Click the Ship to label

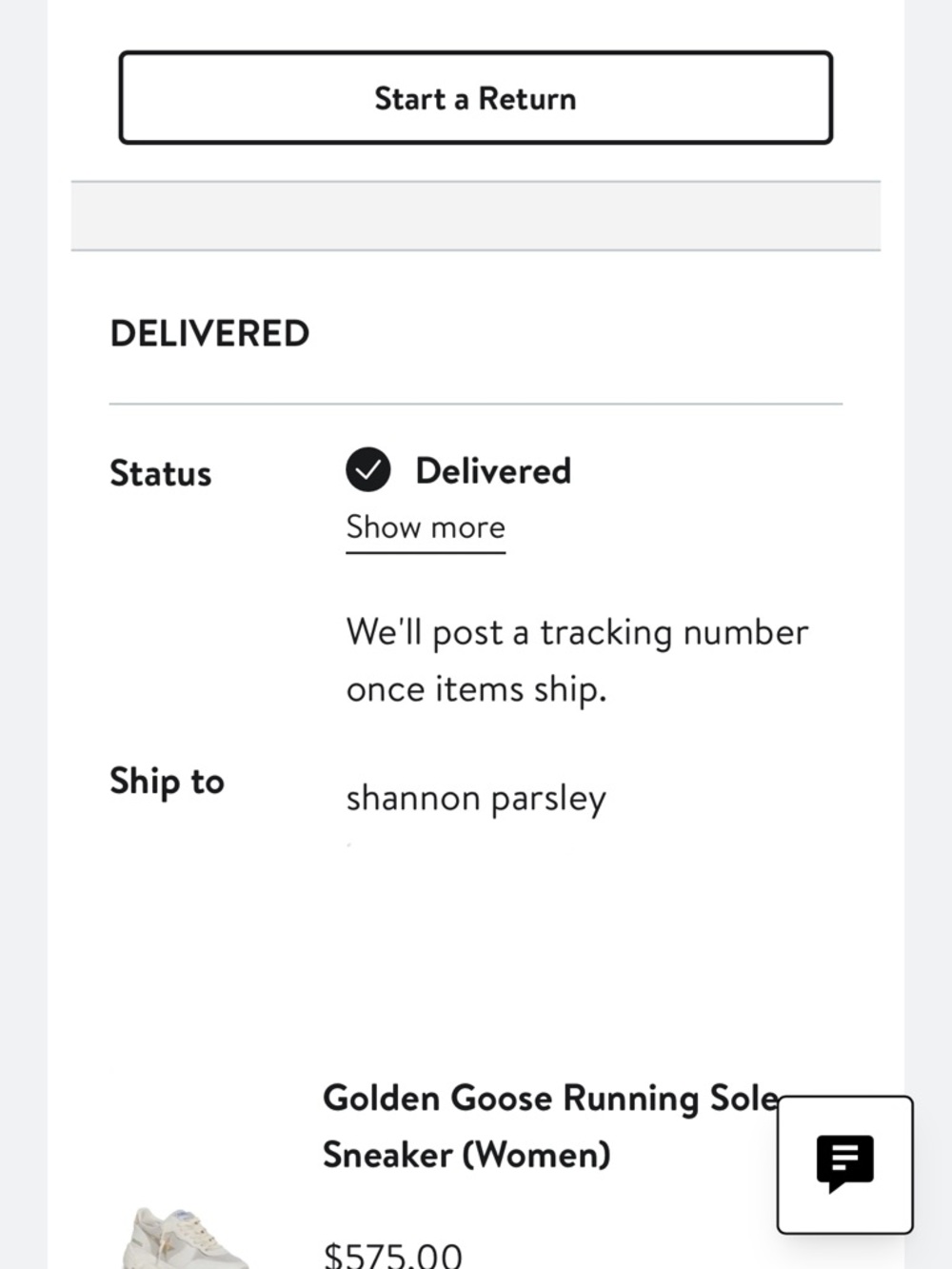(x=167, y=781)
